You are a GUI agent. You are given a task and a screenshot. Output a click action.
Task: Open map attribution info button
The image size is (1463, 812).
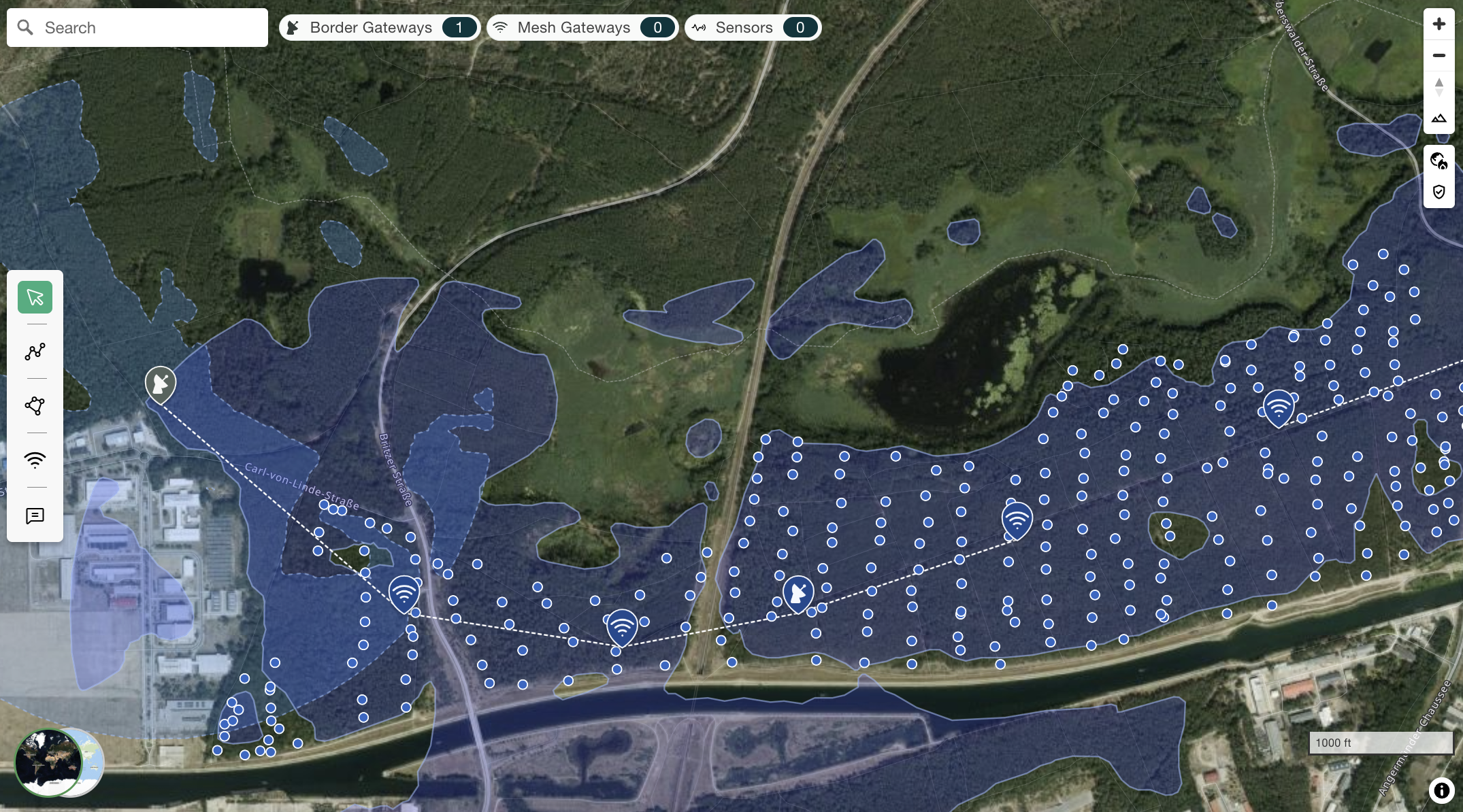pos(1441,790)
